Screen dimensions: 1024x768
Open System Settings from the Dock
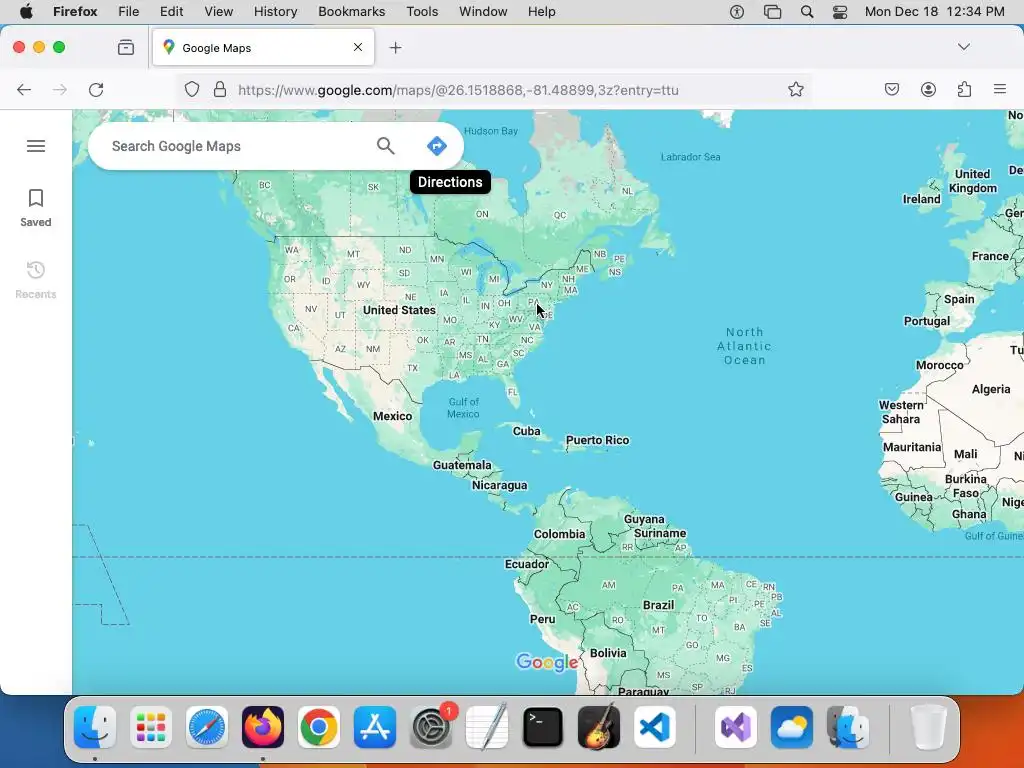pos(431,727)
